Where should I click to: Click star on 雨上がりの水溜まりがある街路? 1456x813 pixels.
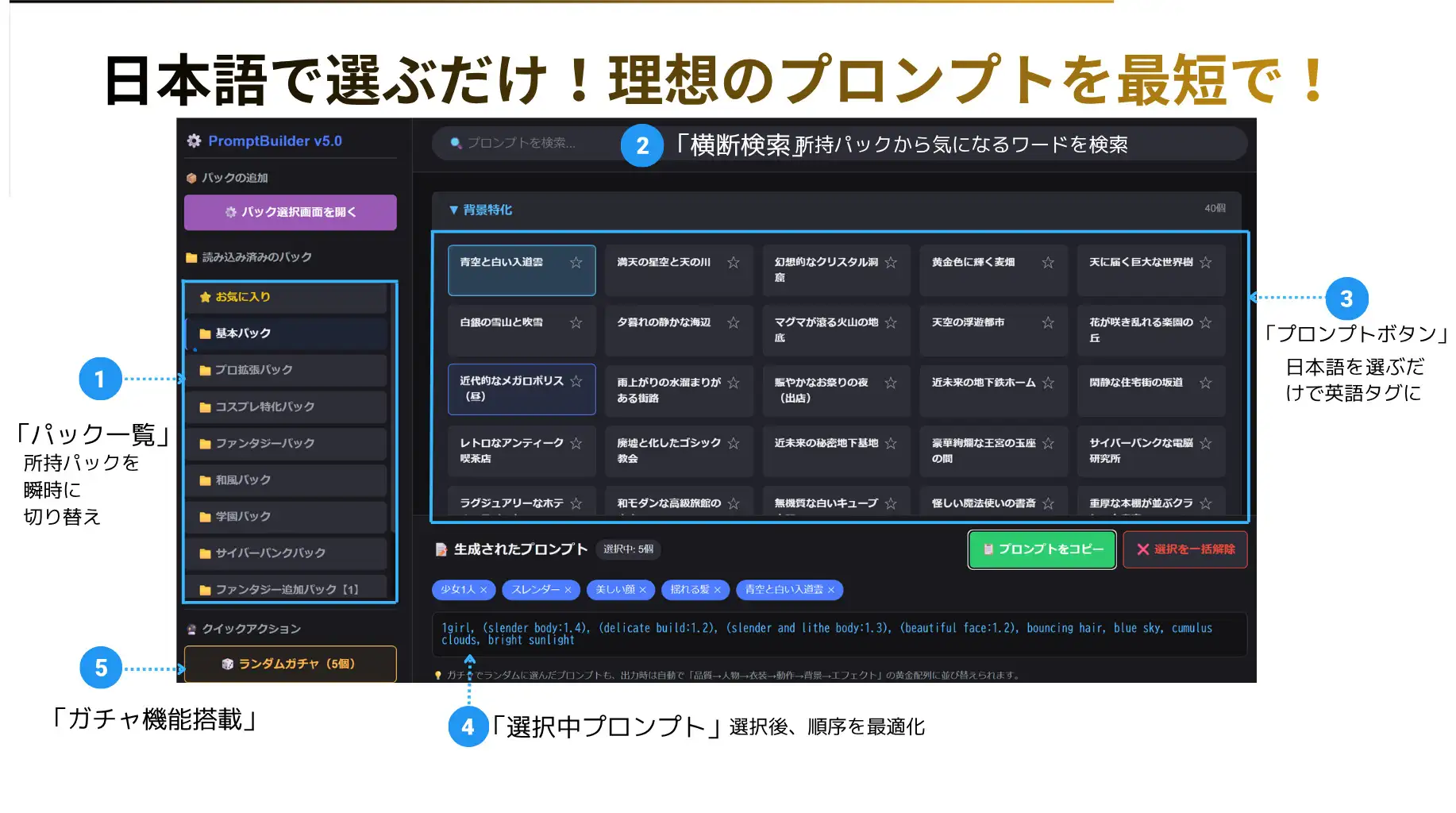(734, 383)
